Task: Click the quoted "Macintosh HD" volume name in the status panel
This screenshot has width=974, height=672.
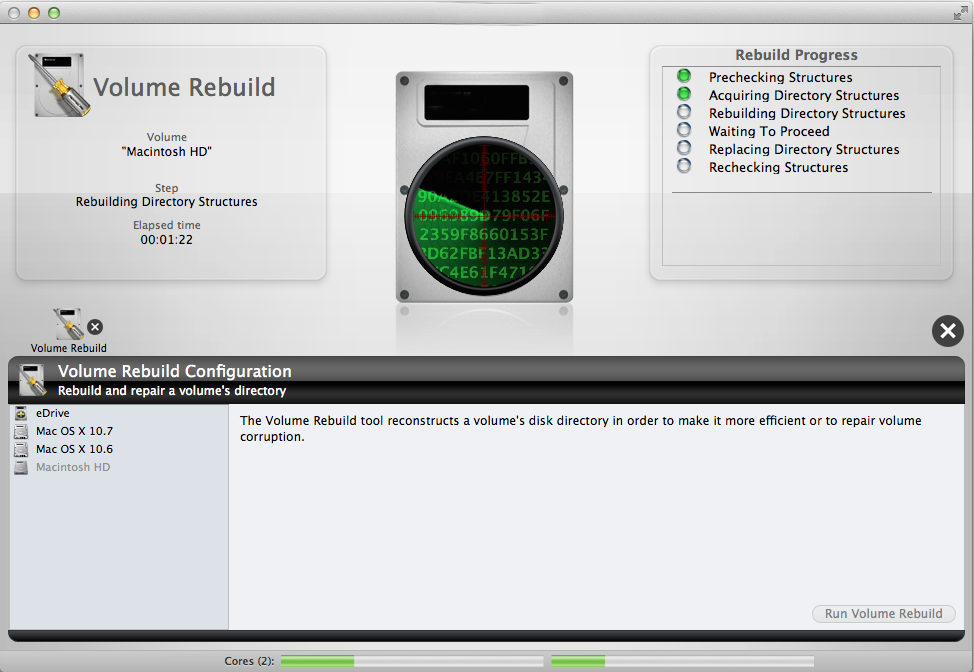Action: point(166,152)
